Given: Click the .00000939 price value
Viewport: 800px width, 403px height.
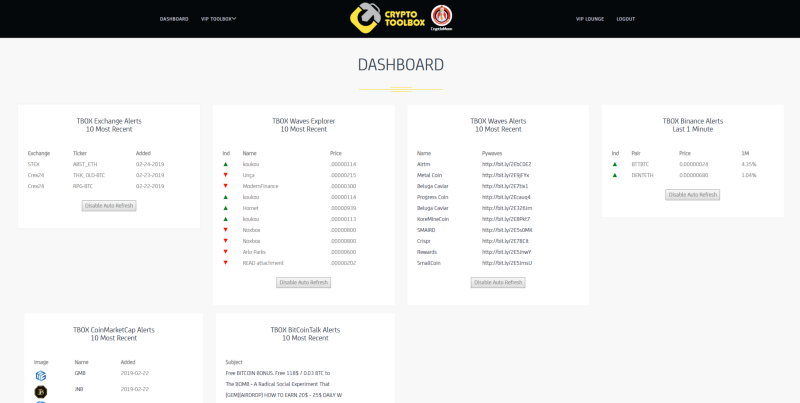Looking at the screenshot, I should tap(343, 208).
